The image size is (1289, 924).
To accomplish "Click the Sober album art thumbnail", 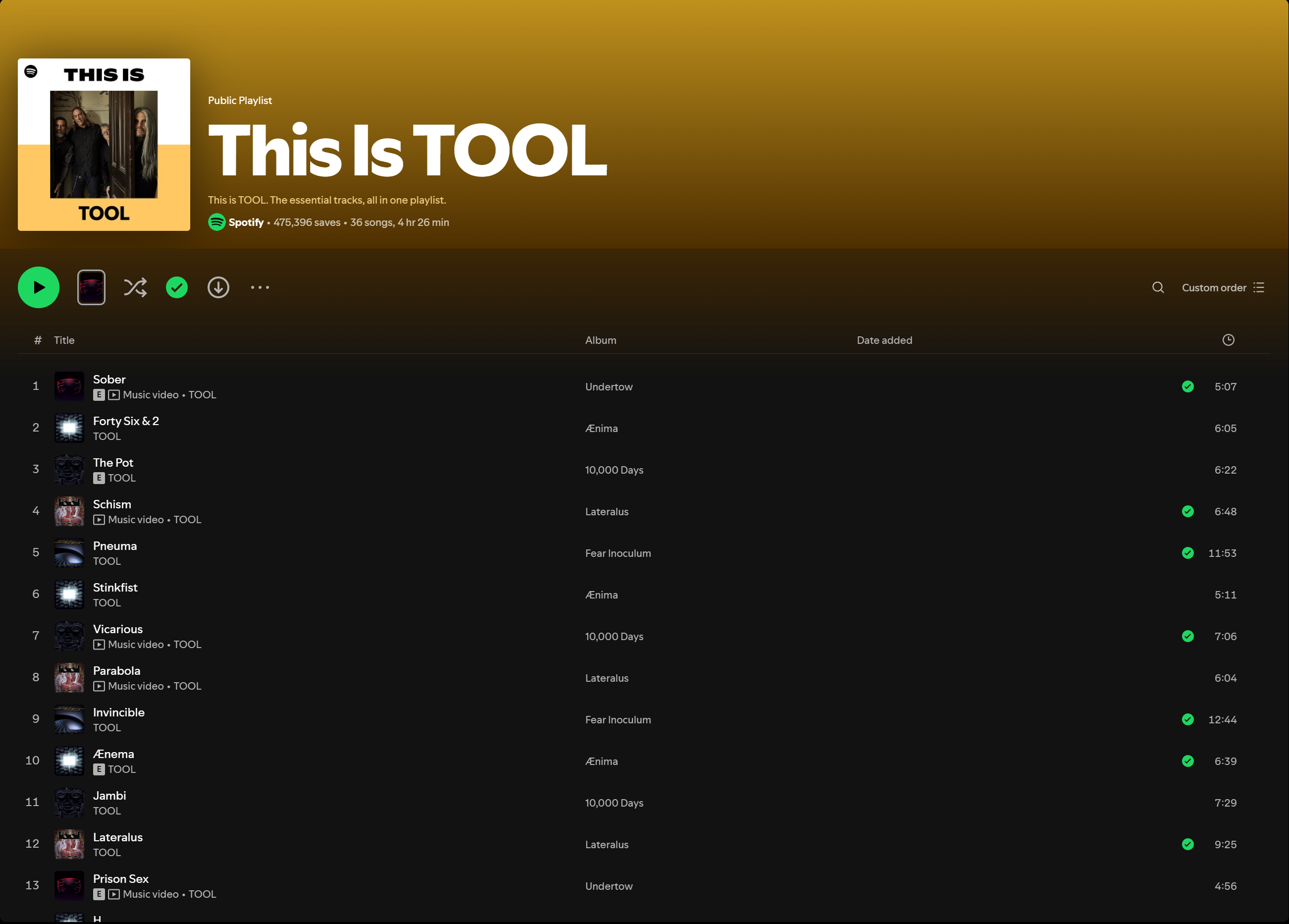I will click(69, 386).
